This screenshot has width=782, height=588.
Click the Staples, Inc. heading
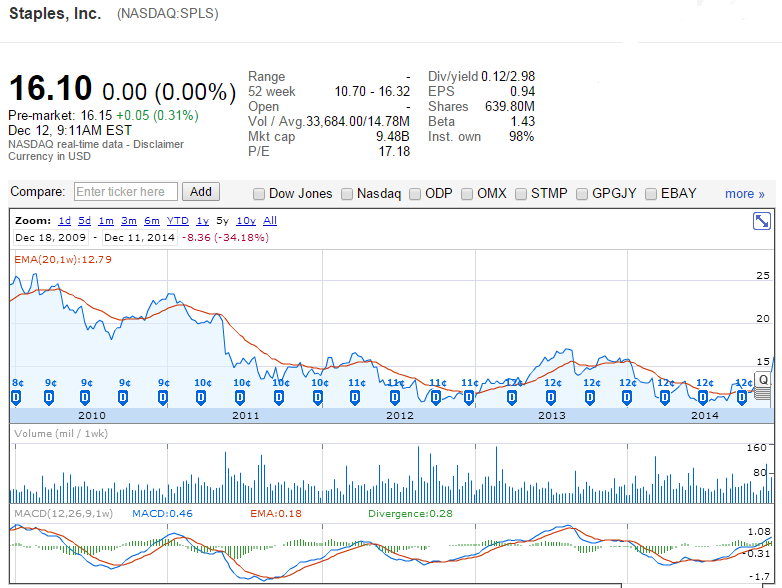point(55,13)
